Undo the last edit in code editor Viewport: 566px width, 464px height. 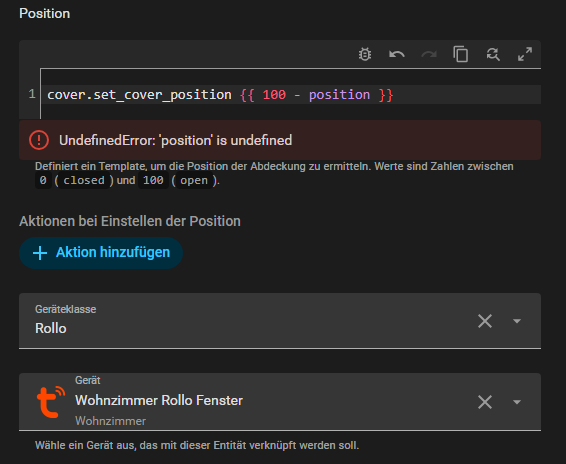(x=397, y=55)
